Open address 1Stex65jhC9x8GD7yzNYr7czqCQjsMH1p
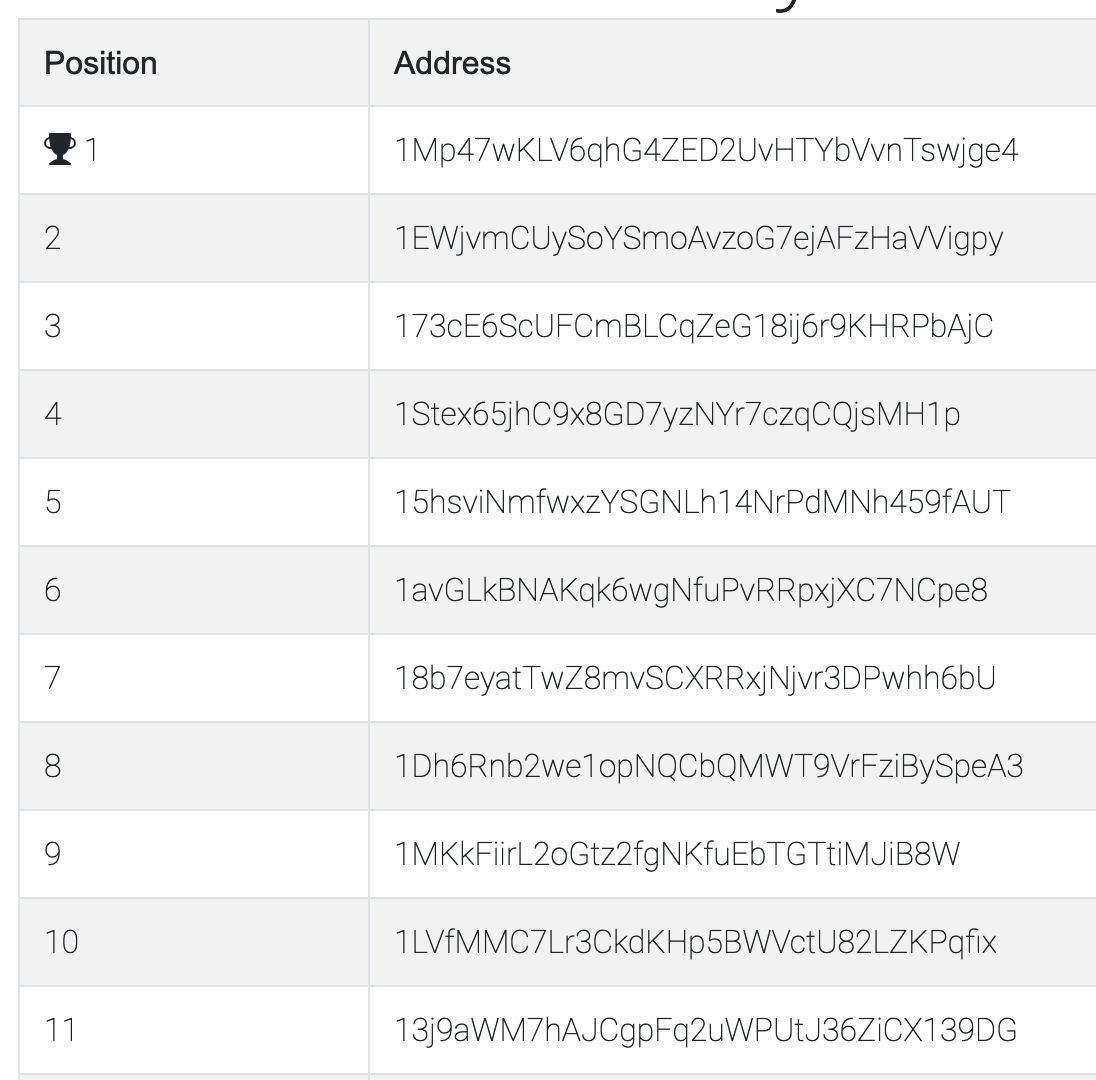1096x1080 pixels. [x=677, y=415]
